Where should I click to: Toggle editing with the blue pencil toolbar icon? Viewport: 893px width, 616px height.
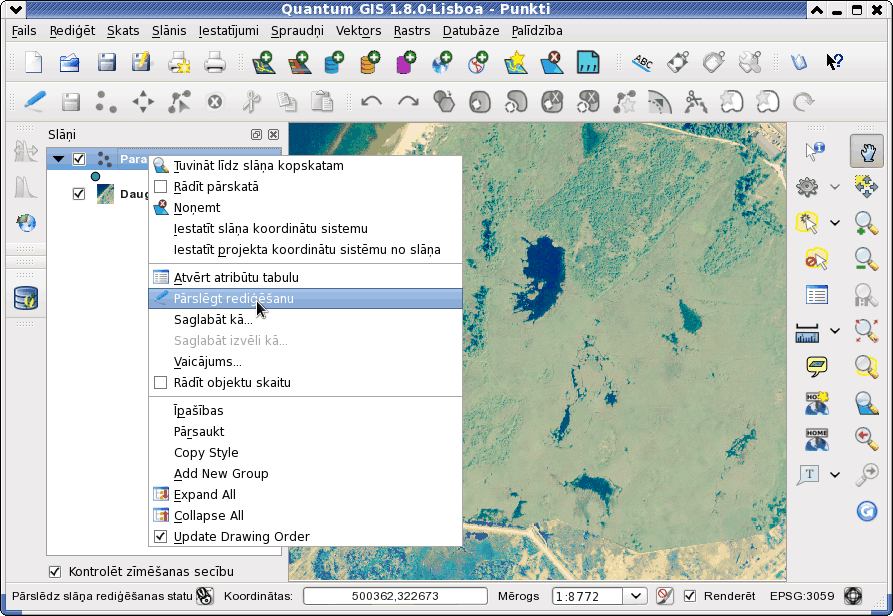tap(35, 102)
